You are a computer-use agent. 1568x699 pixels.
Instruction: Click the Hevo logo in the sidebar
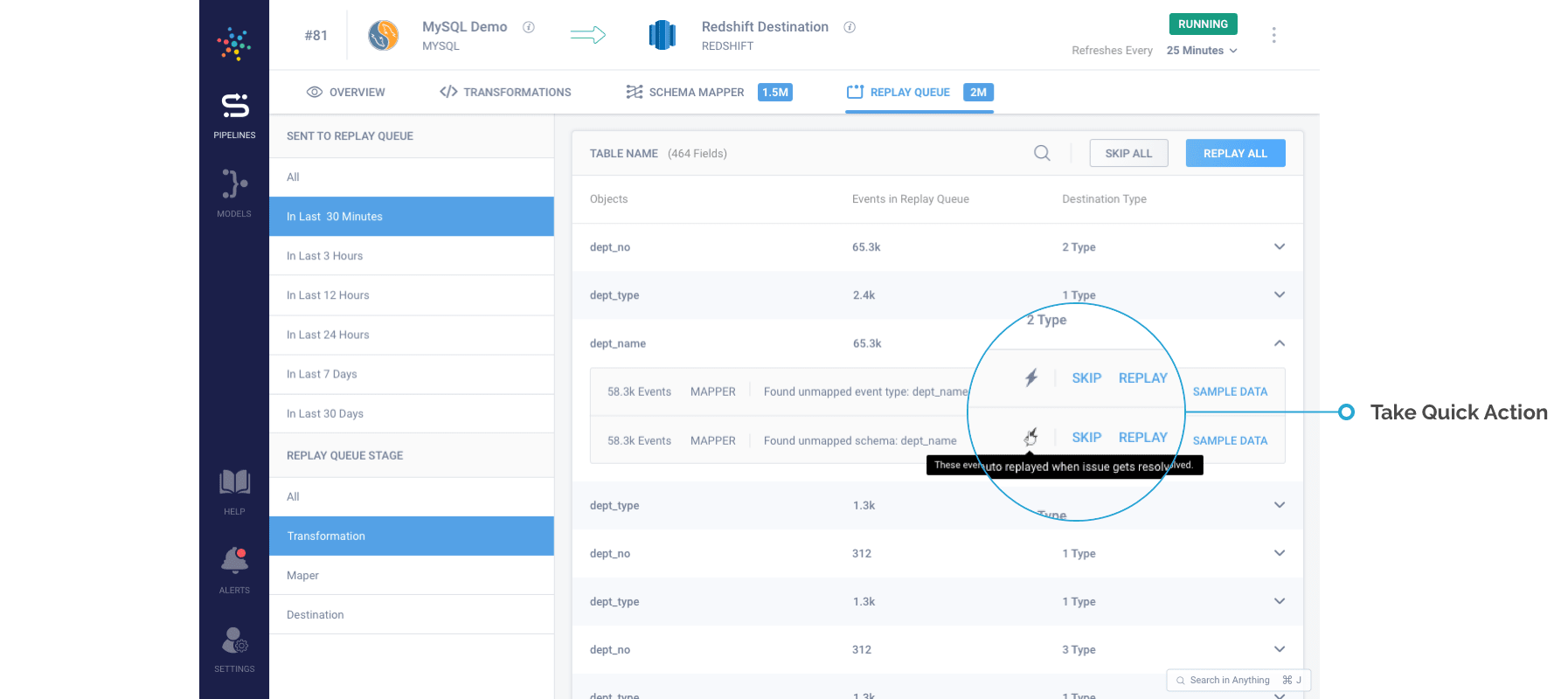(x=233, y=44)
